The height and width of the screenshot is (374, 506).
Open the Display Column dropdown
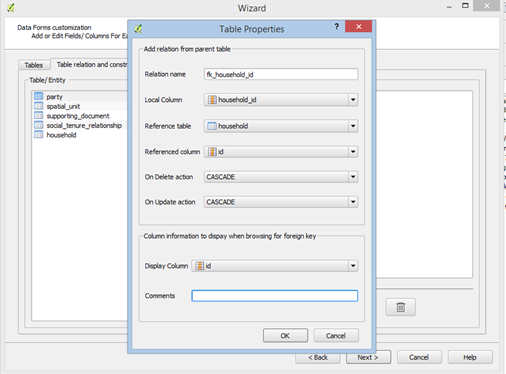click(353, 266)
